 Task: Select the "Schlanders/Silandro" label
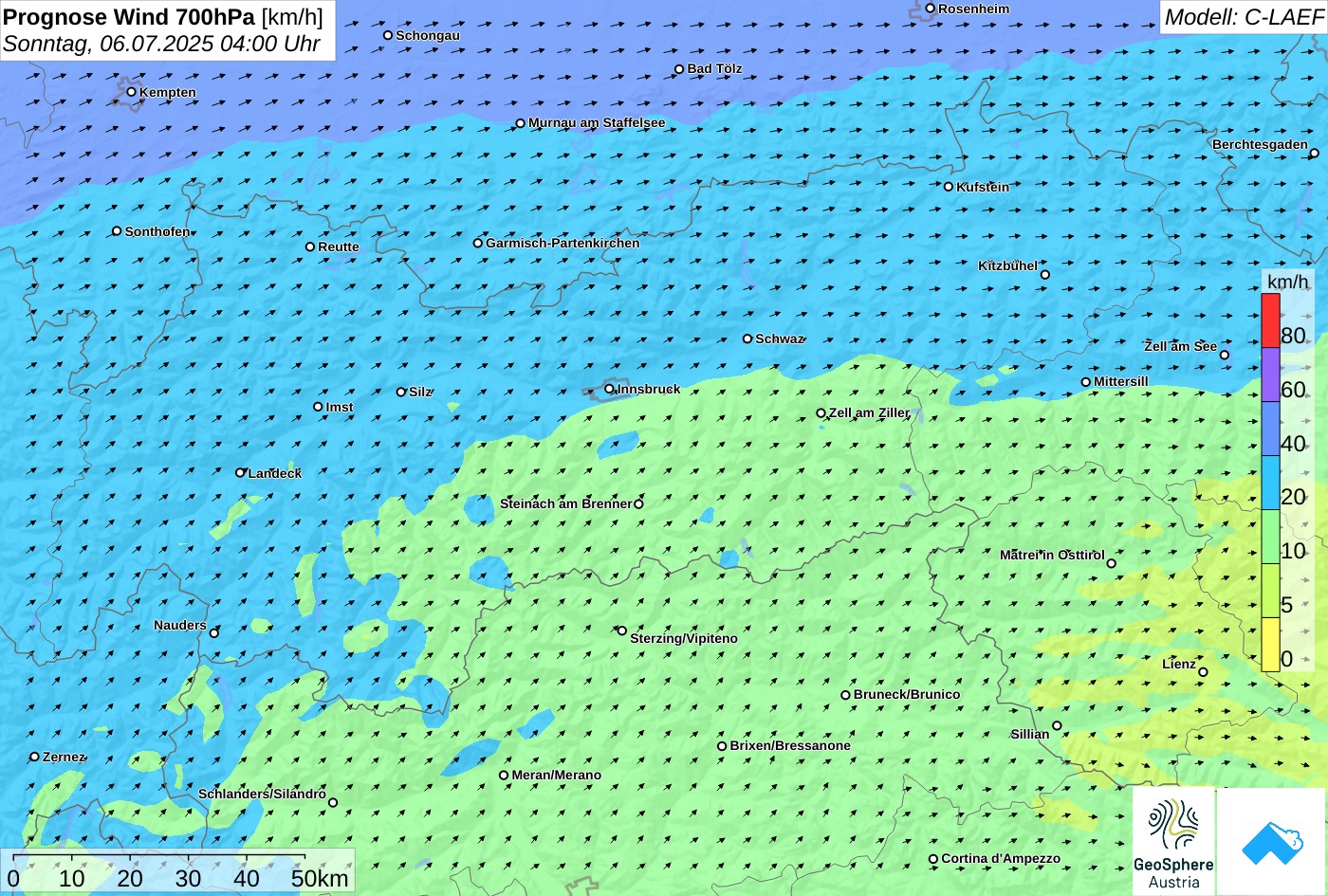[262, 794]
